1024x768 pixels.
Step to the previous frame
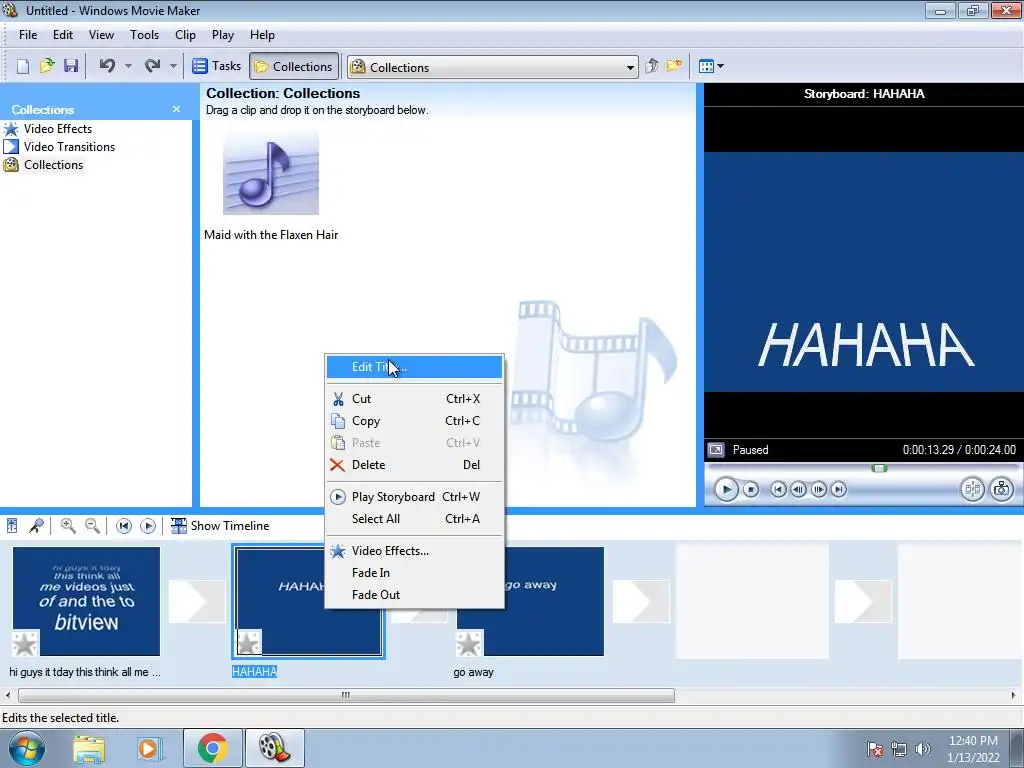pos(798,489)
